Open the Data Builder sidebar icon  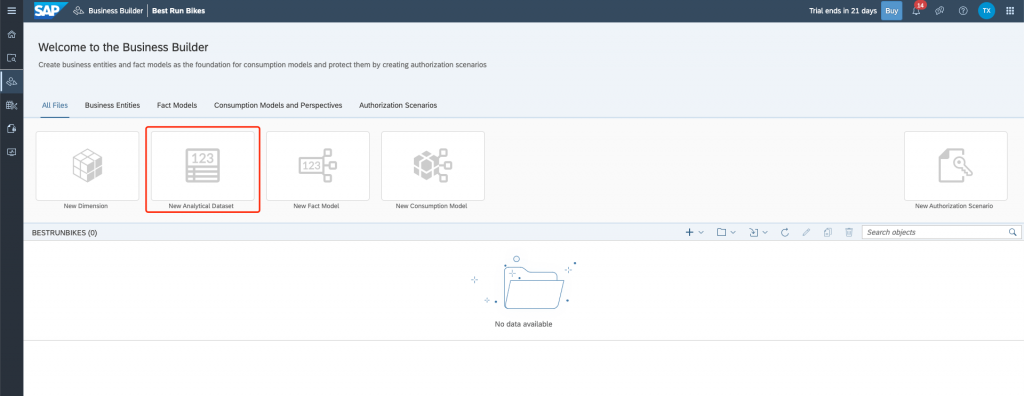pos(11,105)
